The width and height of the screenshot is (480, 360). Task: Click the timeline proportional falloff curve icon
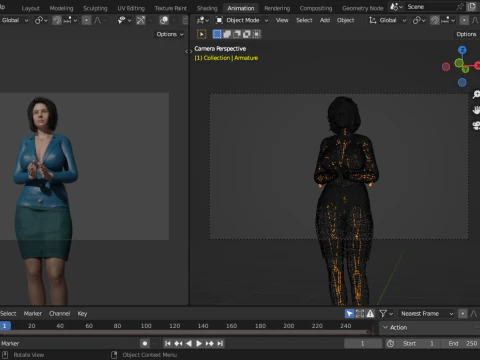(x=474, y=314)
